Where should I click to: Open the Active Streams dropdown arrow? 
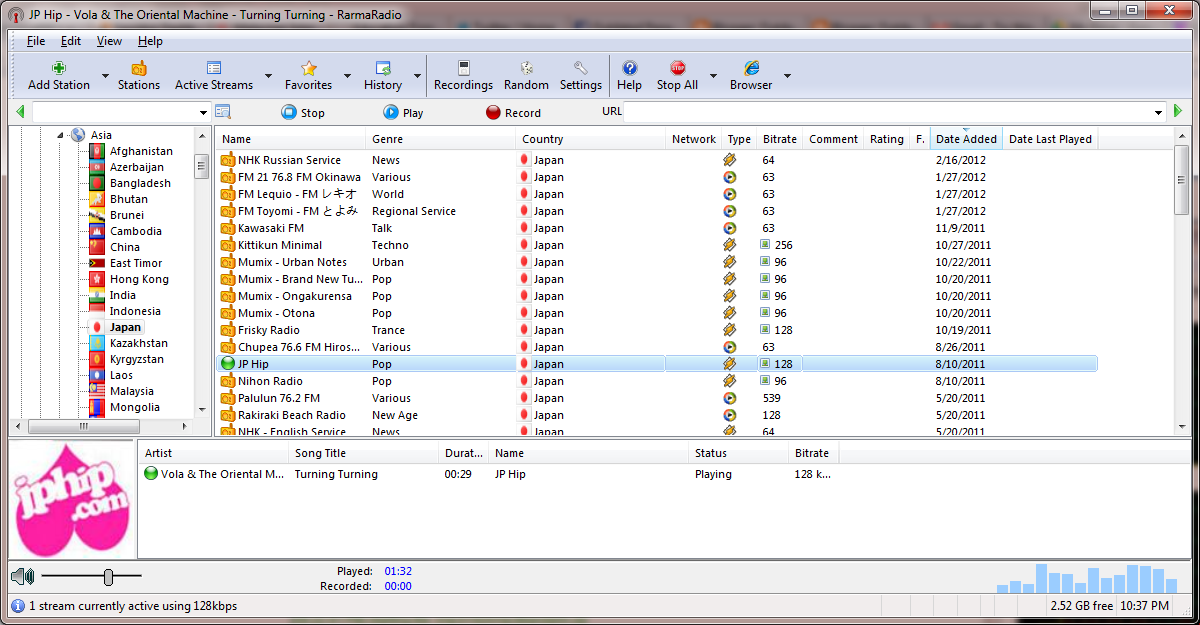tap(268, 76)
